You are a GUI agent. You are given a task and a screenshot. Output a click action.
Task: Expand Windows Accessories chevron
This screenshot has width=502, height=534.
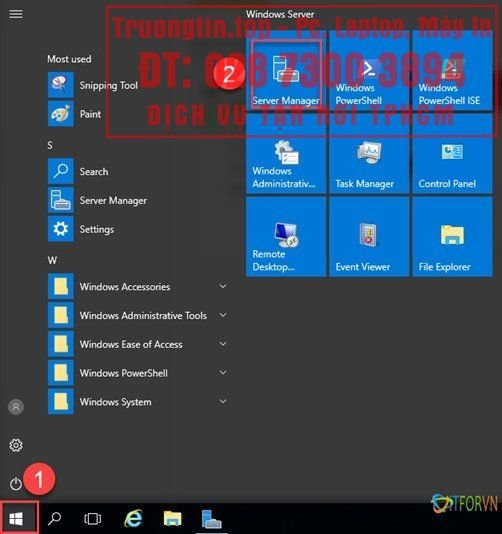tap(223, 286)
